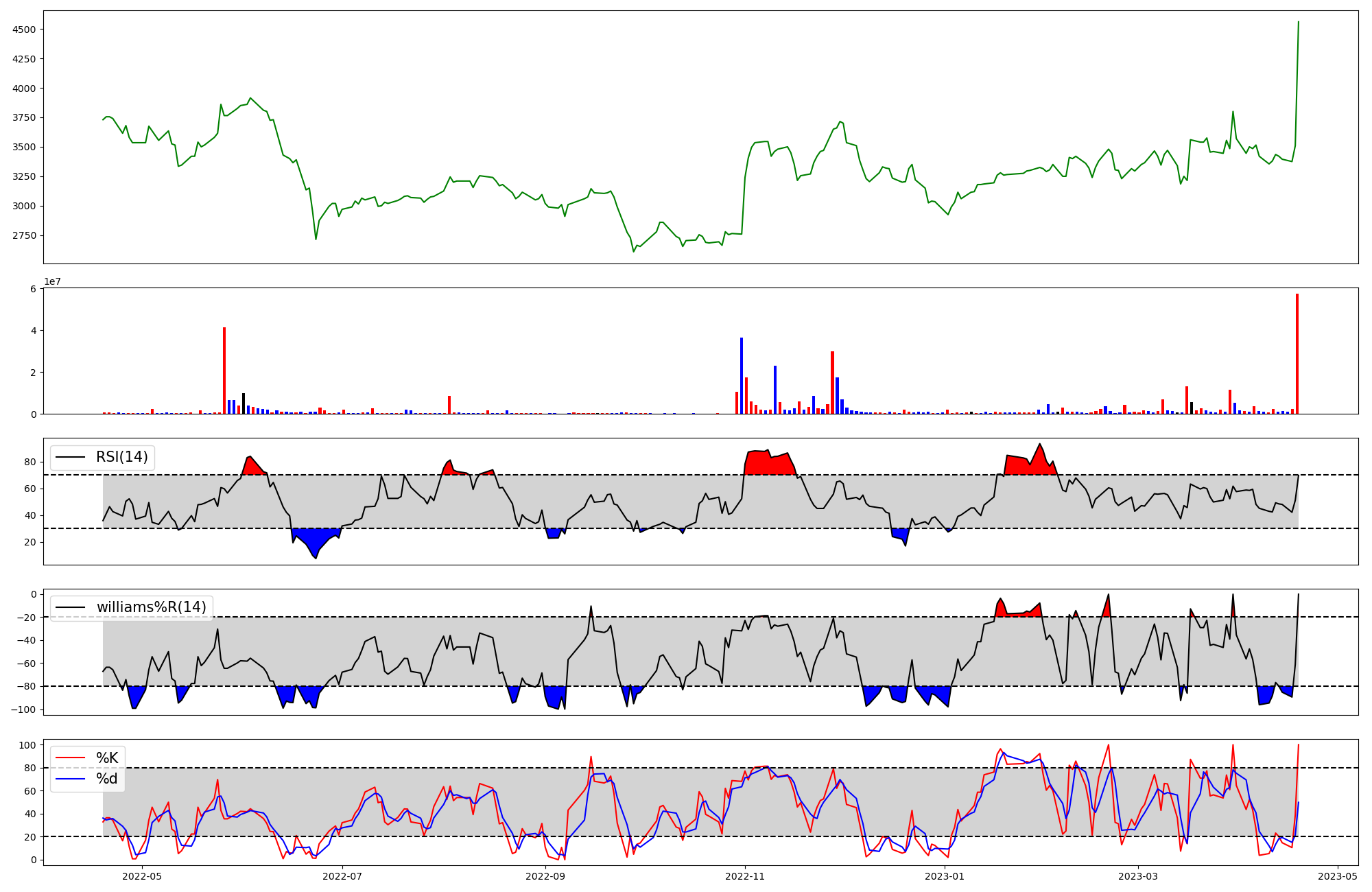Viewport: 1372px width, 892px height.
Task: Click the 2023-05 x-axis date label
Action: pos(1338,876)
